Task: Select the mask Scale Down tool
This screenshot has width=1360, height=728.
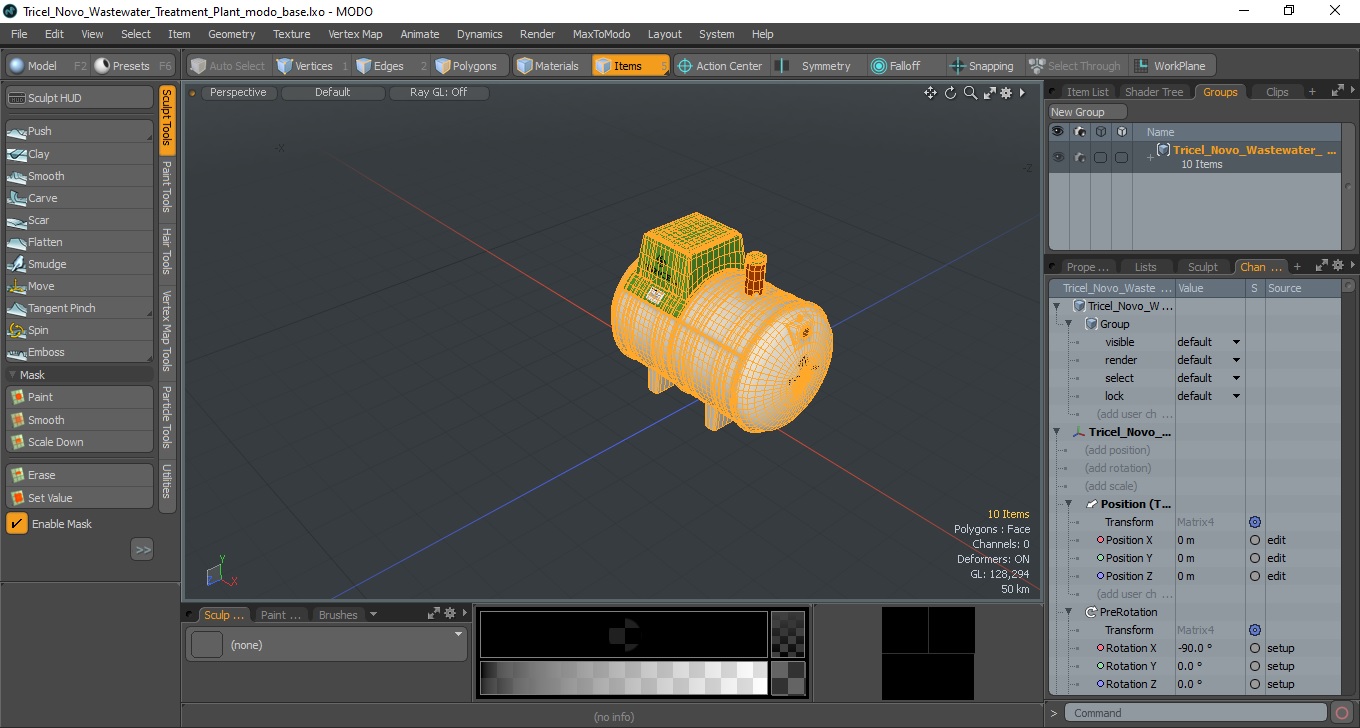Action: [79, 442]
